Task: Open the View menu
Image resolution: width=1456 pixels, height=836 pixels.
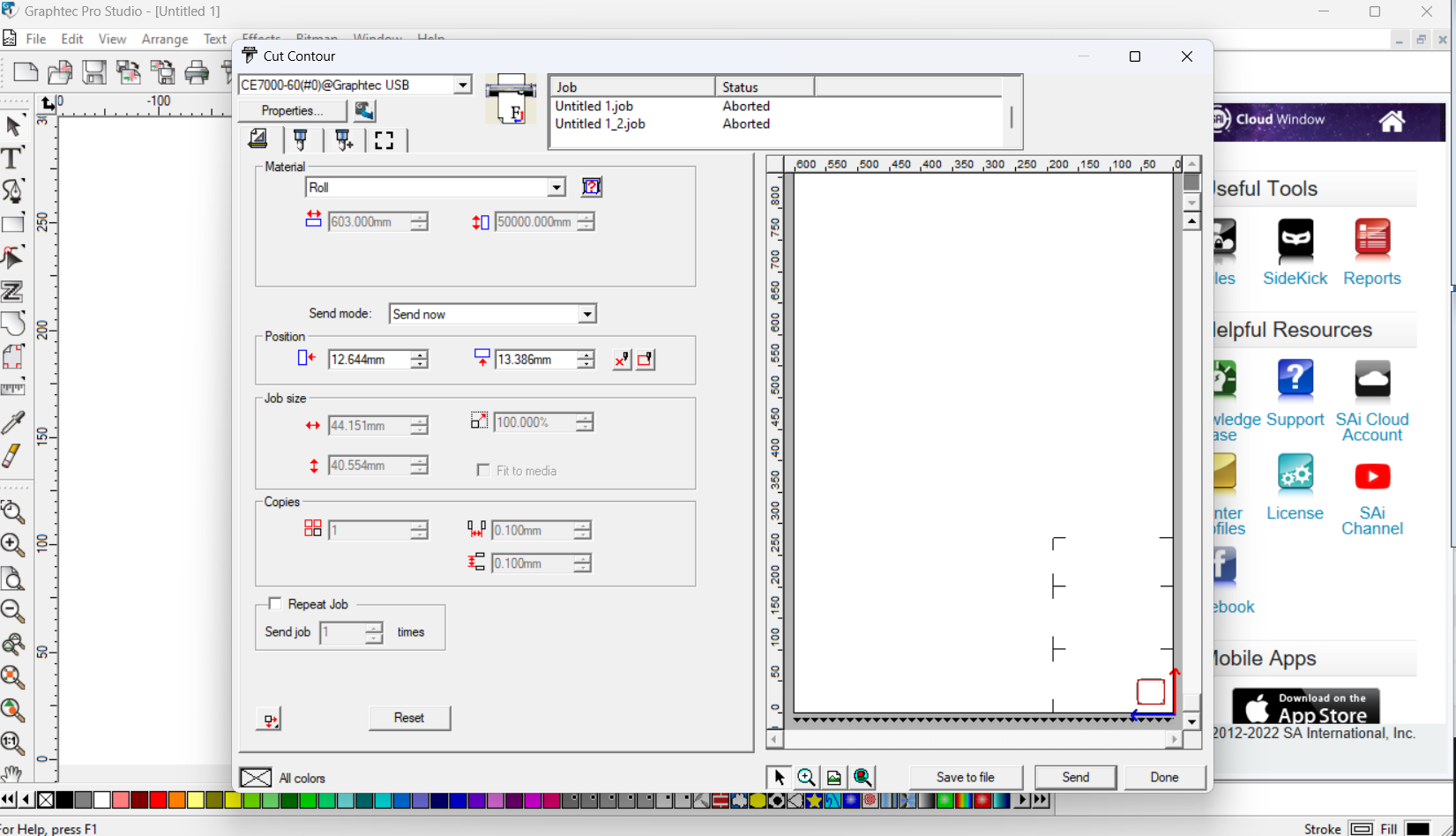Action: (112, 39)
